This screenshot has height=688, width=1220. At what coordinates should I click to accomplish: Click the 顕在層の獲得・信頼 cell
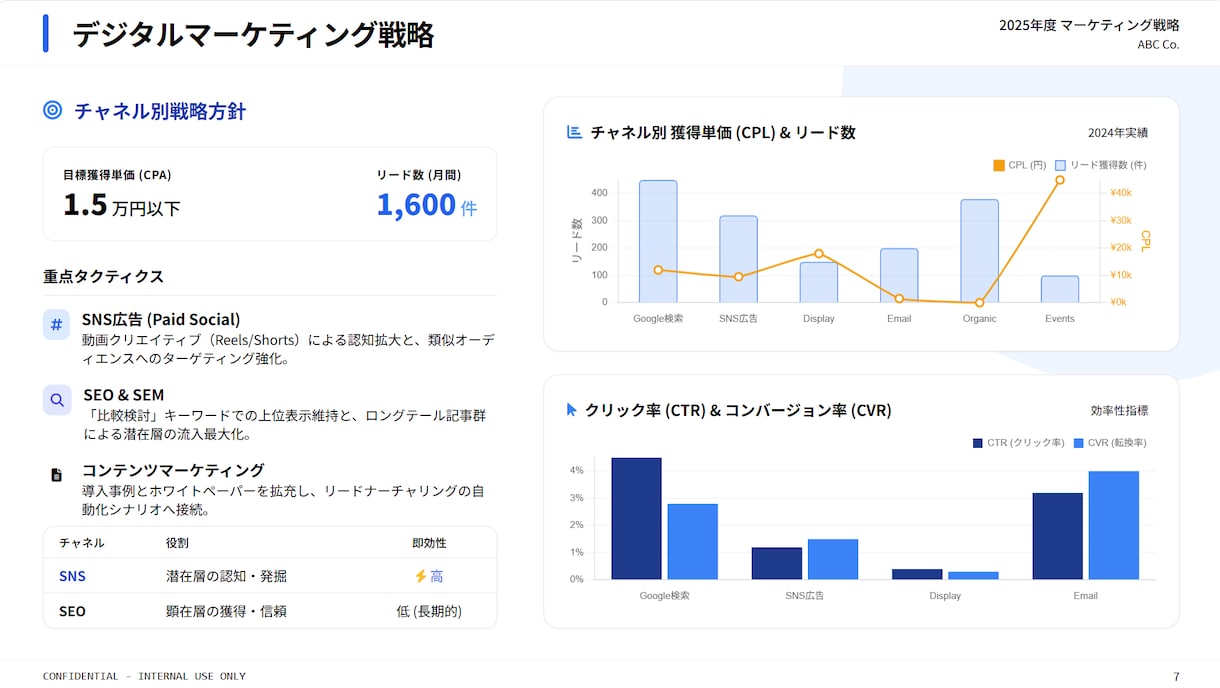point(226,611)
